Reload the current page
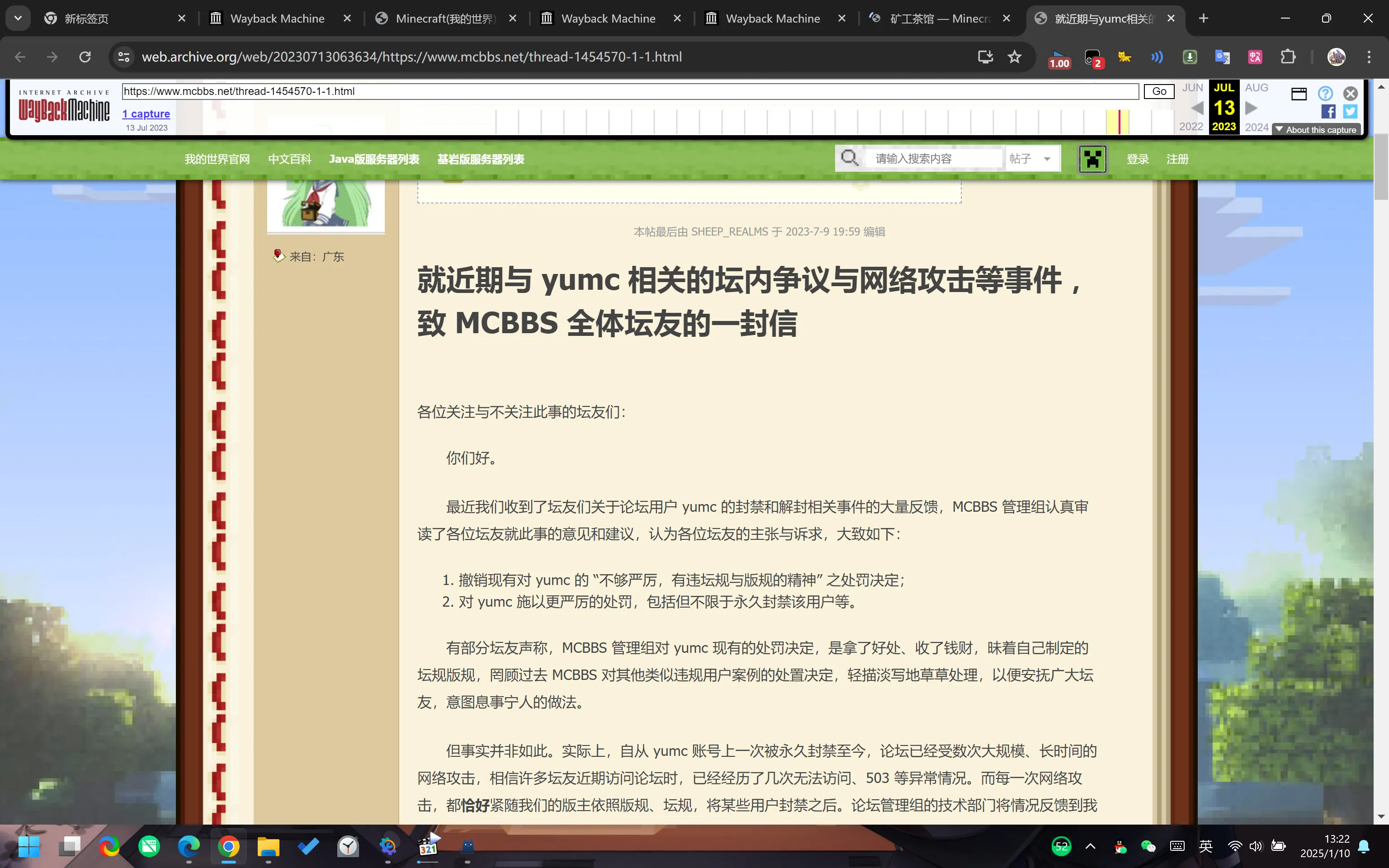 (x=85, y=57)
